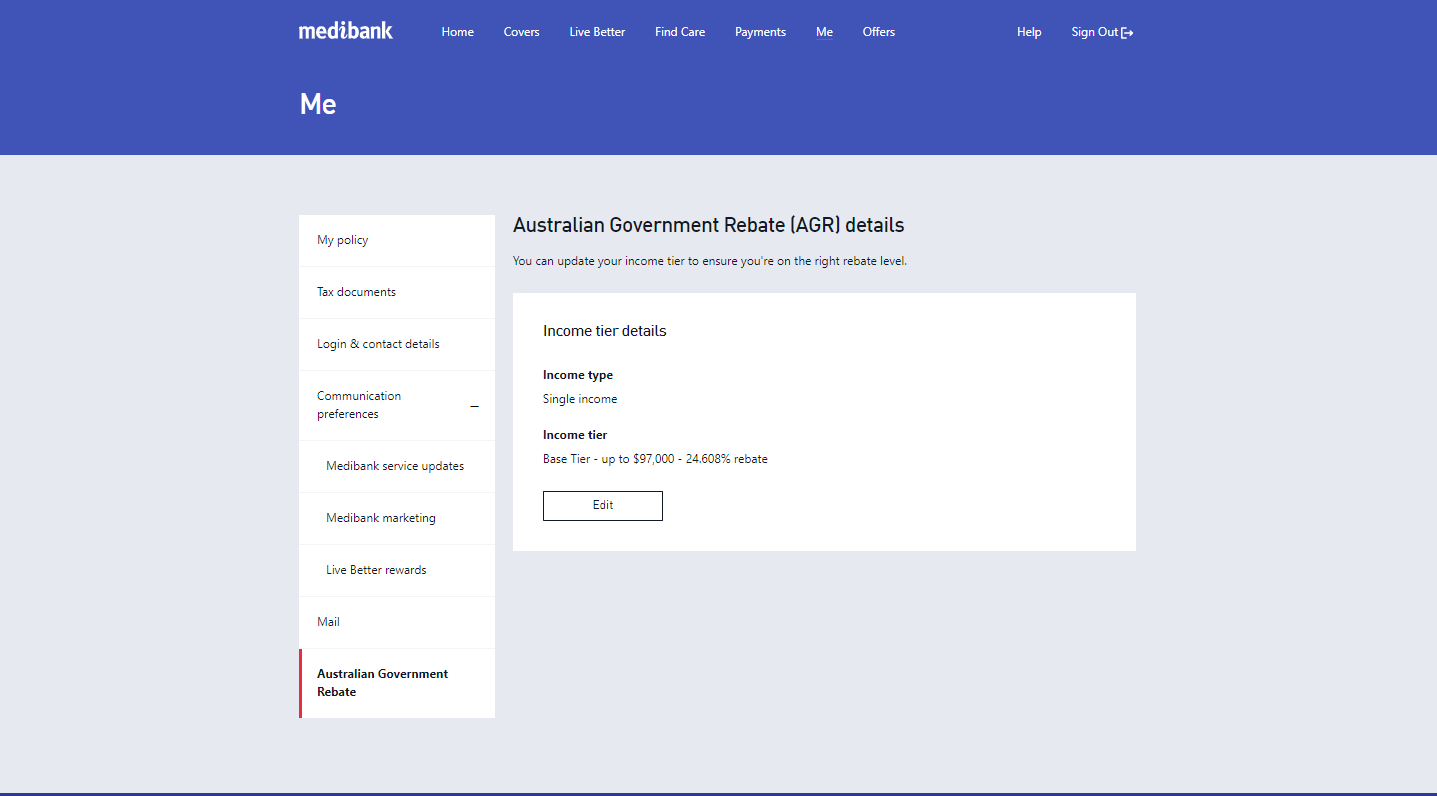Open the Help link
Image resolution: width=1437 pixels, height=796 pixels.
click(1029, 32)
